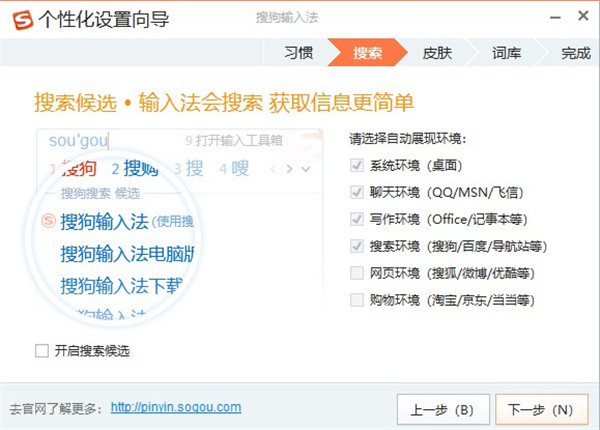Go to the 皮肤 step tab
Image resolution: width=600 pixels, height=430 pixels.
point(437,52)
